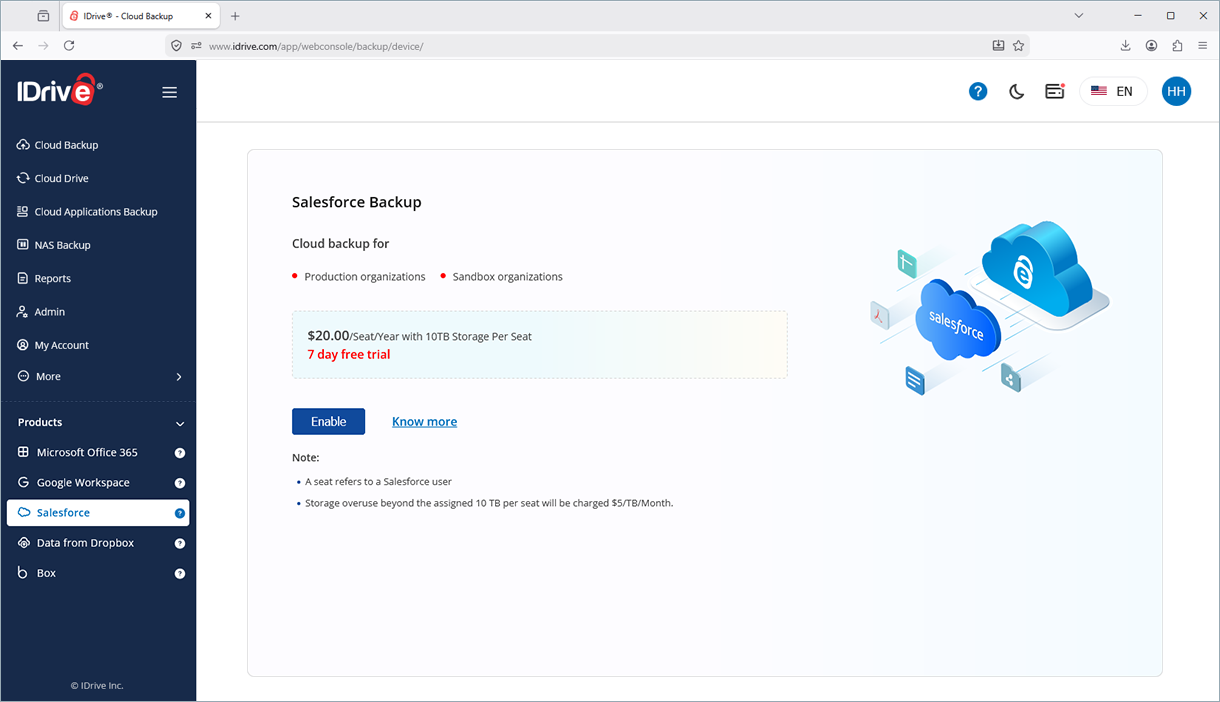The width and height of the screenshot is (1220, 702).
Task: Open the EN language selector
Action: (x=1113, y=91)
